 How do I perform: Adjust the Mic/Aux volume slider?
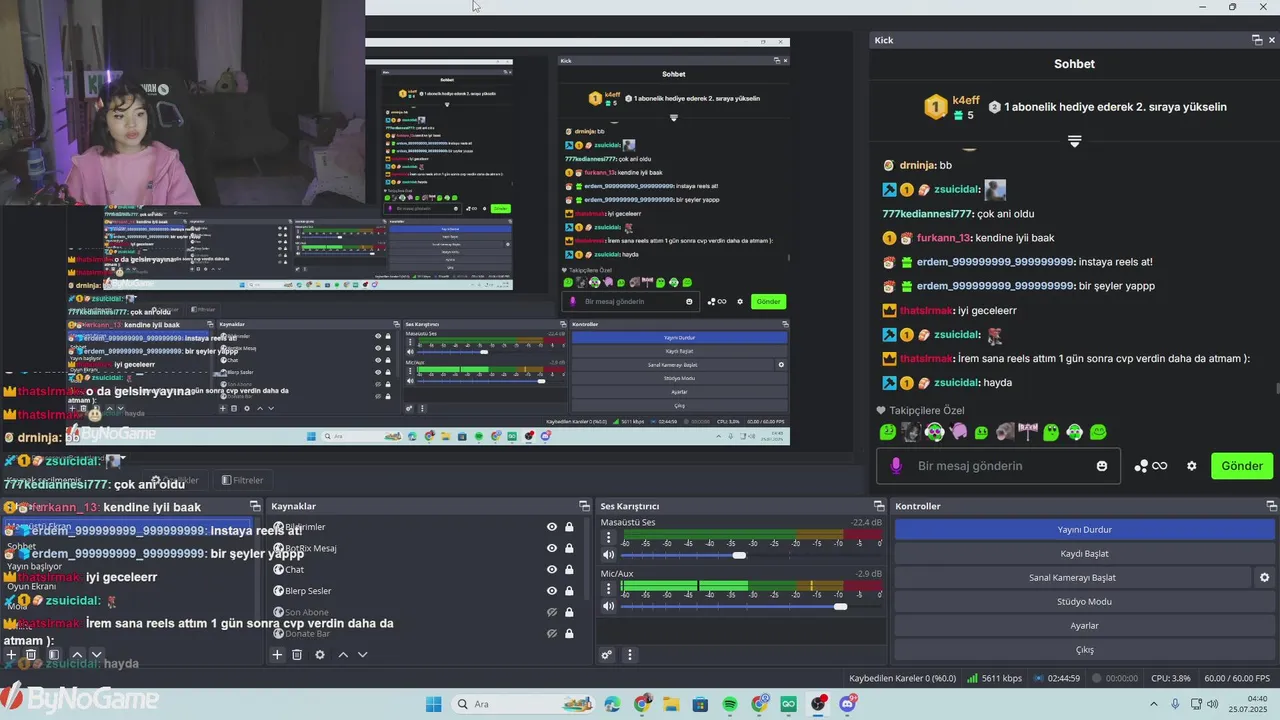(x=840, y=606)
